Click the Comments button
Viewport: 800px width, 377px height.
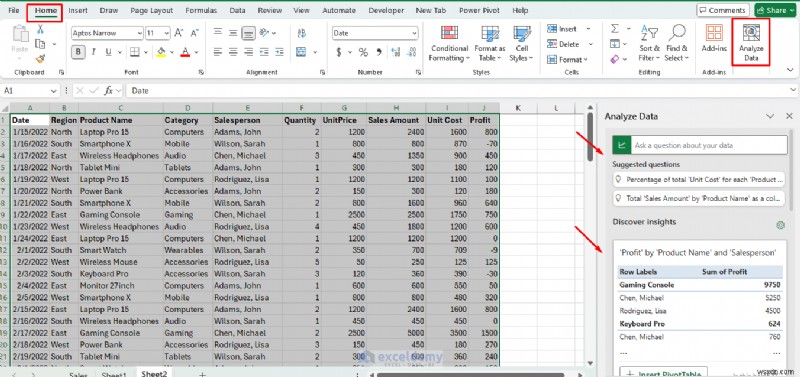click(x=722, y=10)
